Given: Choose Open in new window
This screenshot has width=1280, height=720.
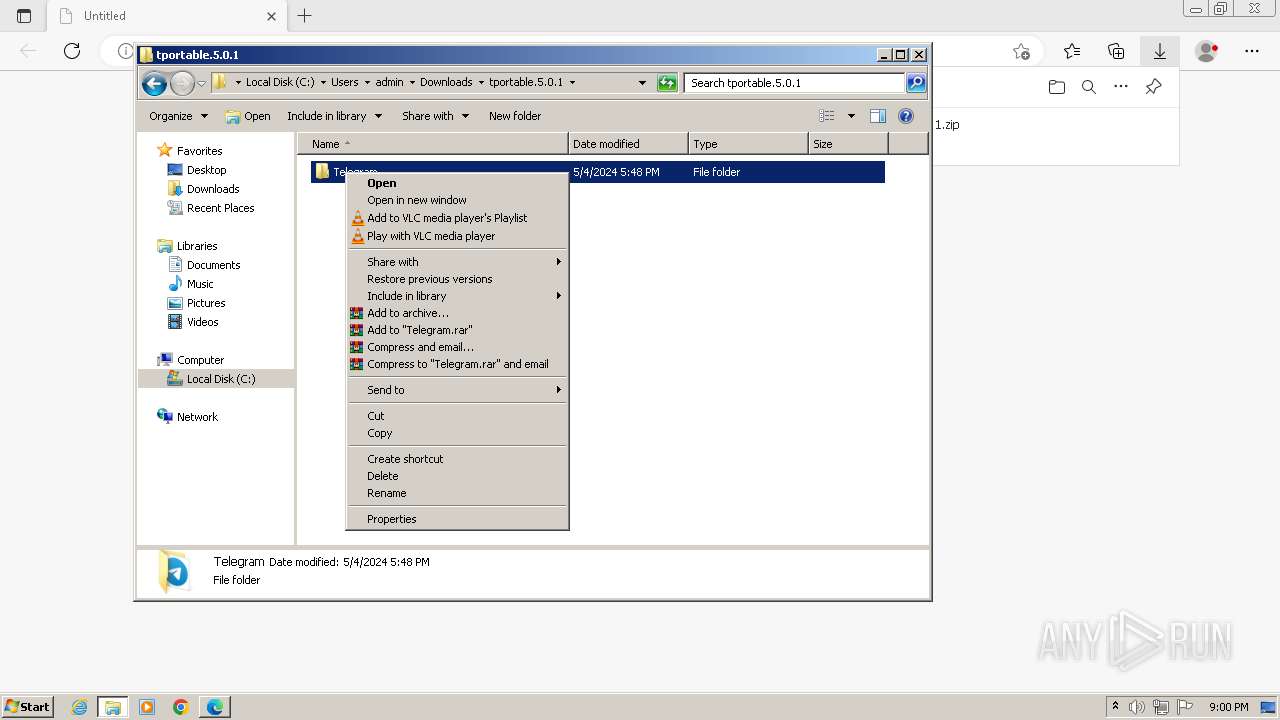Looking at the screenshot, I should (457, 200).
